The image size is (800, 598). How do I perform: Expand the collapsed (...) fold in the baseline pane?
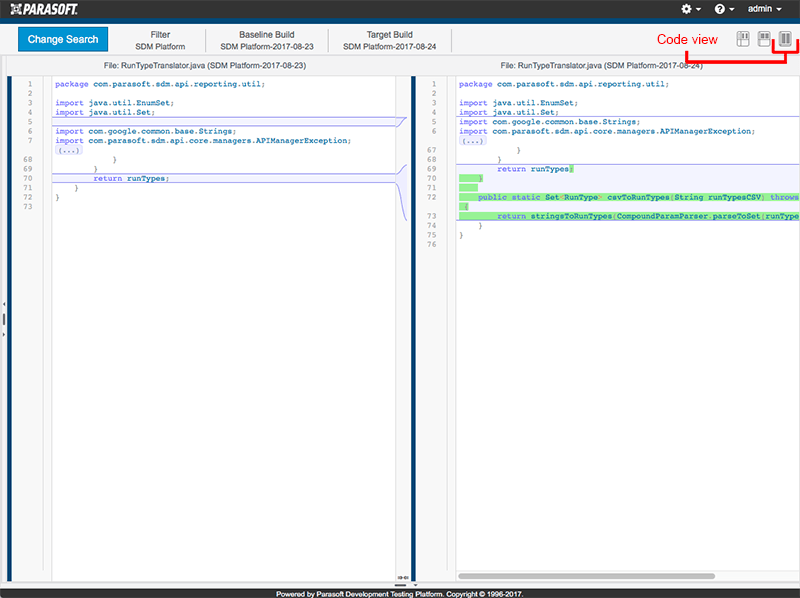pyautogui.click(x=68, y=151)
